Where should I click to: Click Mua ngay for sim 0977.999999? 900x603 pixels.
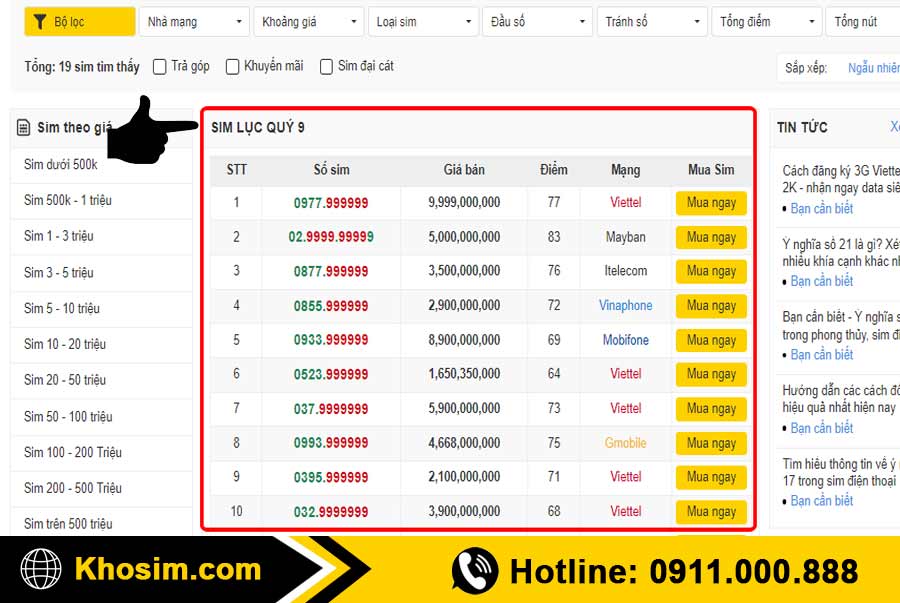711,203
